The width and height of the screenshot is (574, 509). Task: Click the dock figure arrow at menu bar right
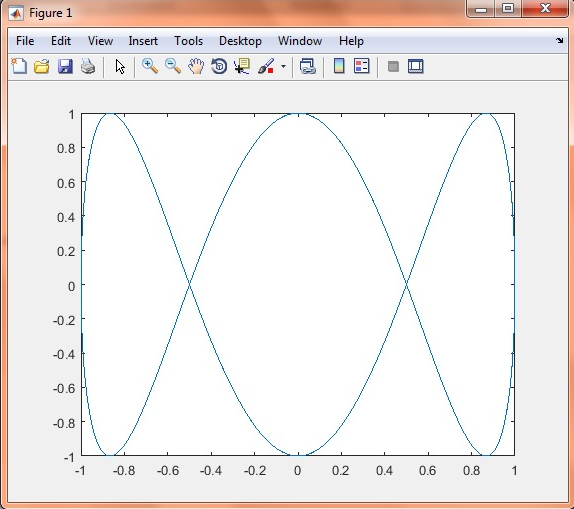pyautogui.click(x=559, y=40)
